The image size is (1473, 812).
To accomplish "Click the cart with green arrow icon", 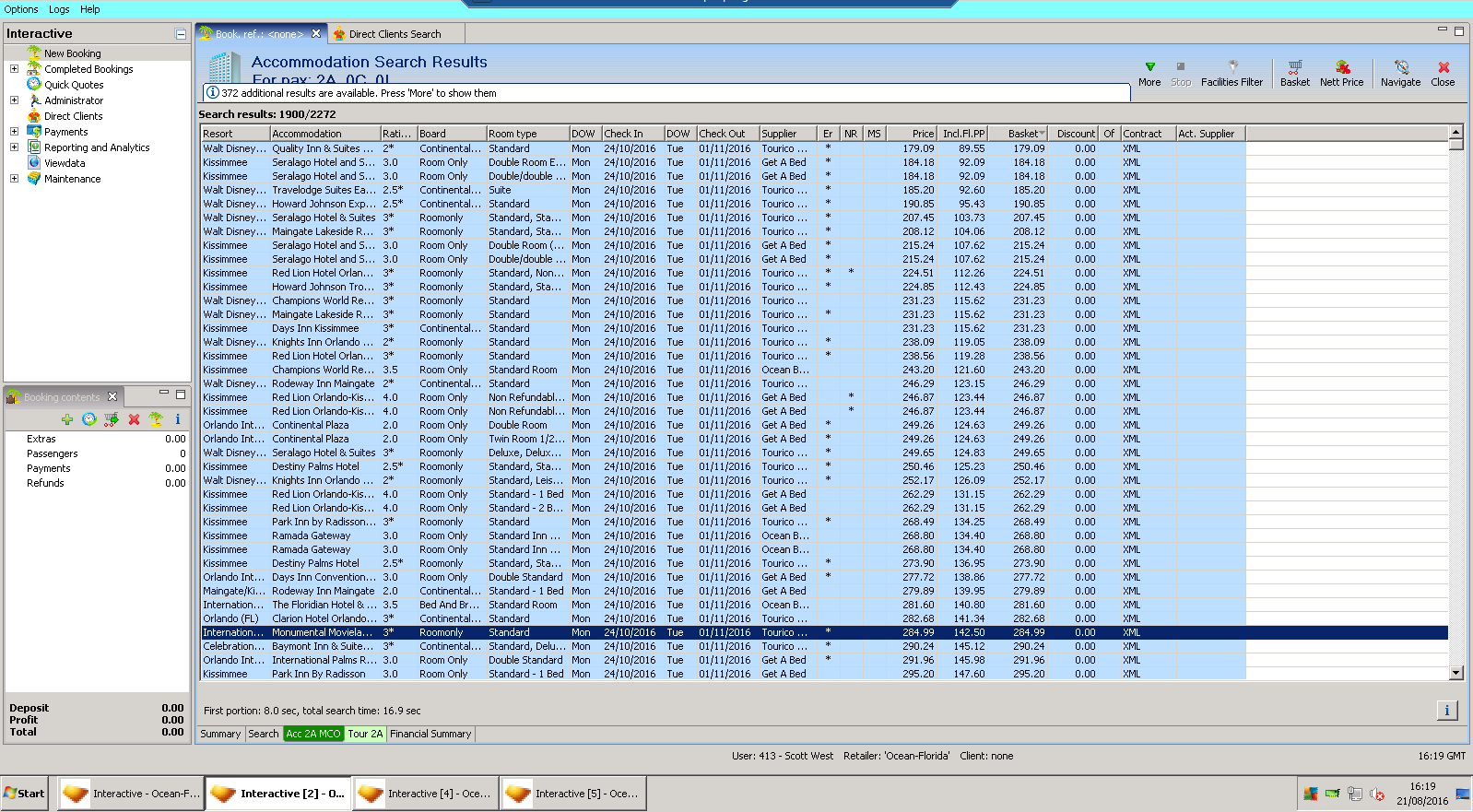I will point(112,419).
